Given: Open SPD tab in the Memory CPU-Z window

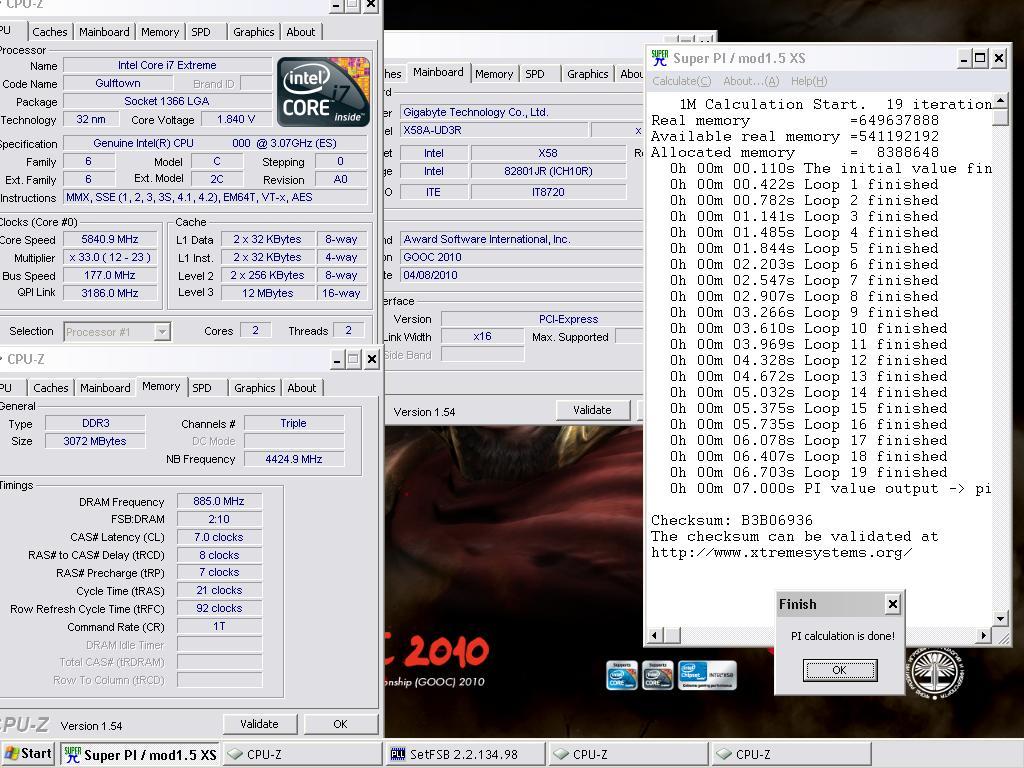Looking at the screenshot, I should [202, 388].
